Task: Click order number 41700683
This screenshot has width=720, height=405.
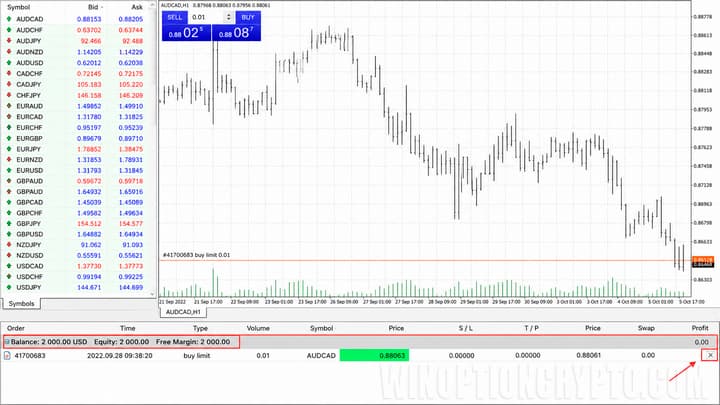Action: coord(30,355)
